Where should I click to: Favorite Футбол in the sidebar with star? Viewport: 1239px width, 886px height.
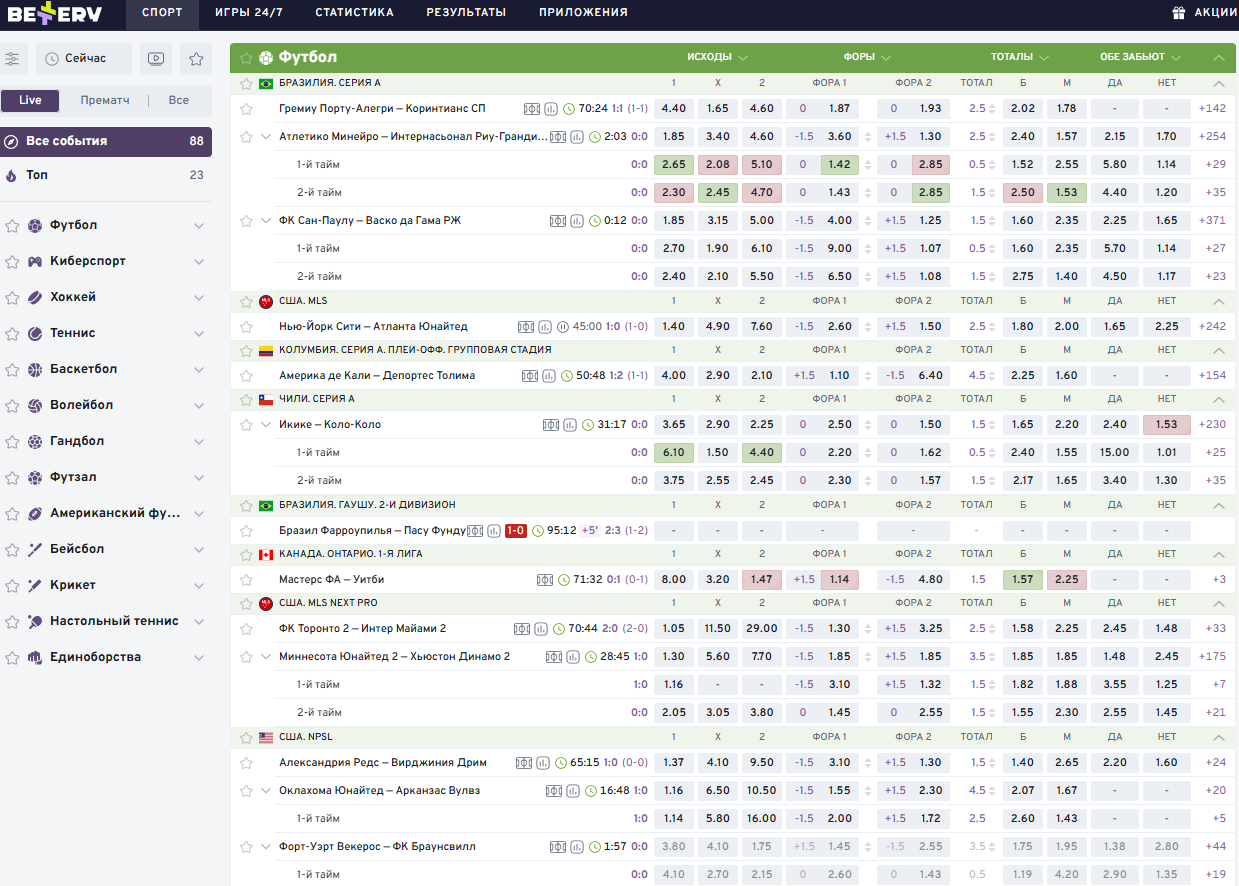tap(12, 225)
